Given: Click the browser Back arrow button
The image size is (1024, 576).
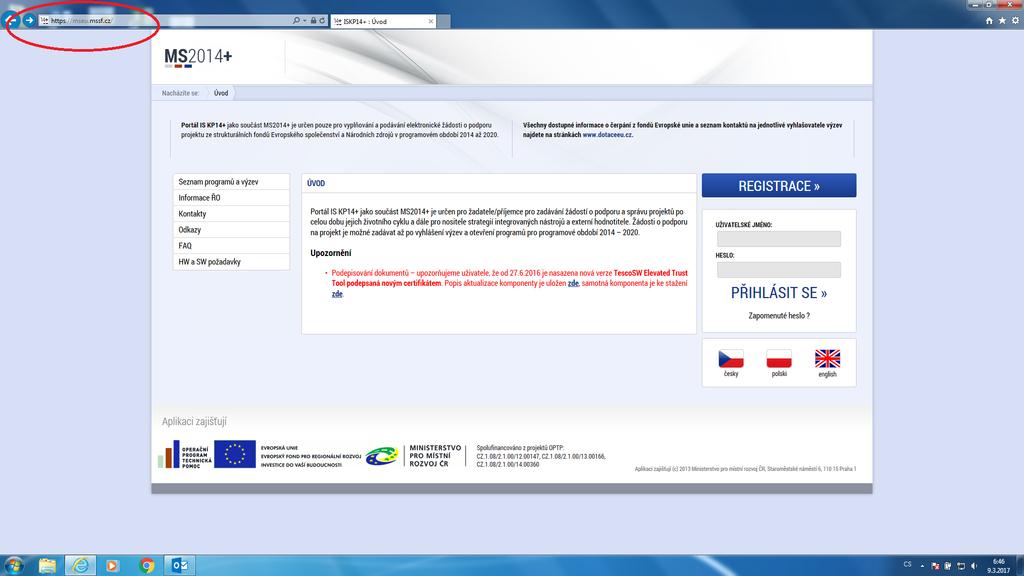Looking at the screenshot, I should pos(11,20).
